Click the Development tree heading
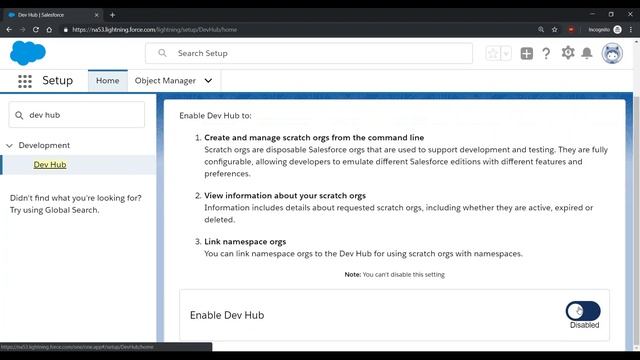The image size is (640, 360). [x=44, y=145]
